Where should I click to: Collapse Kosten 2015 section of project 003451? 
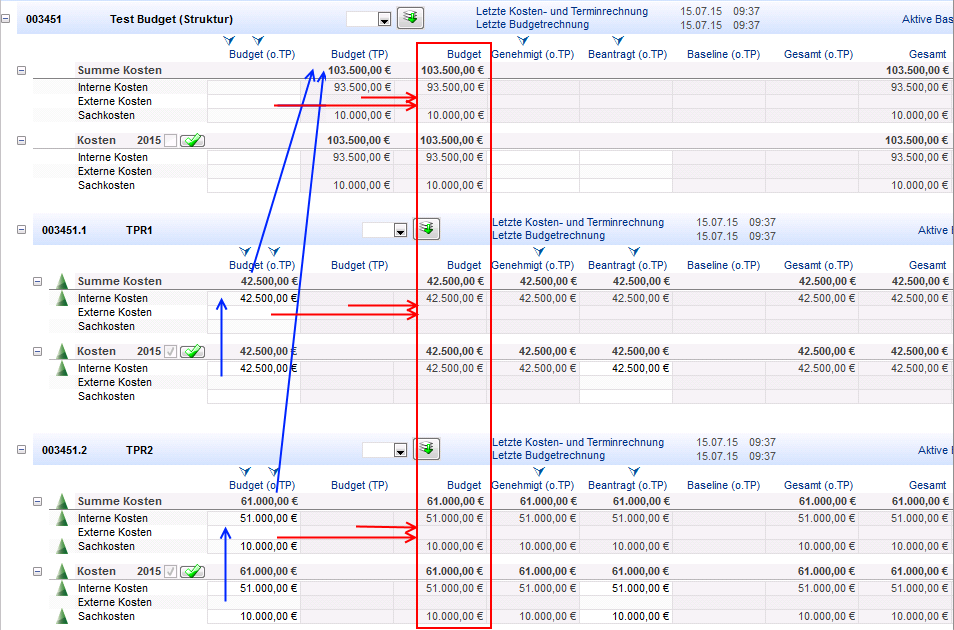point(21,141)
